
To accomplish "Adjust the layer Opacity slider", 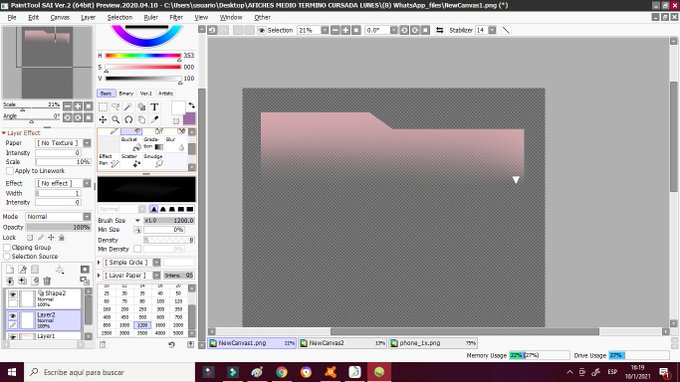I will 58,227.
